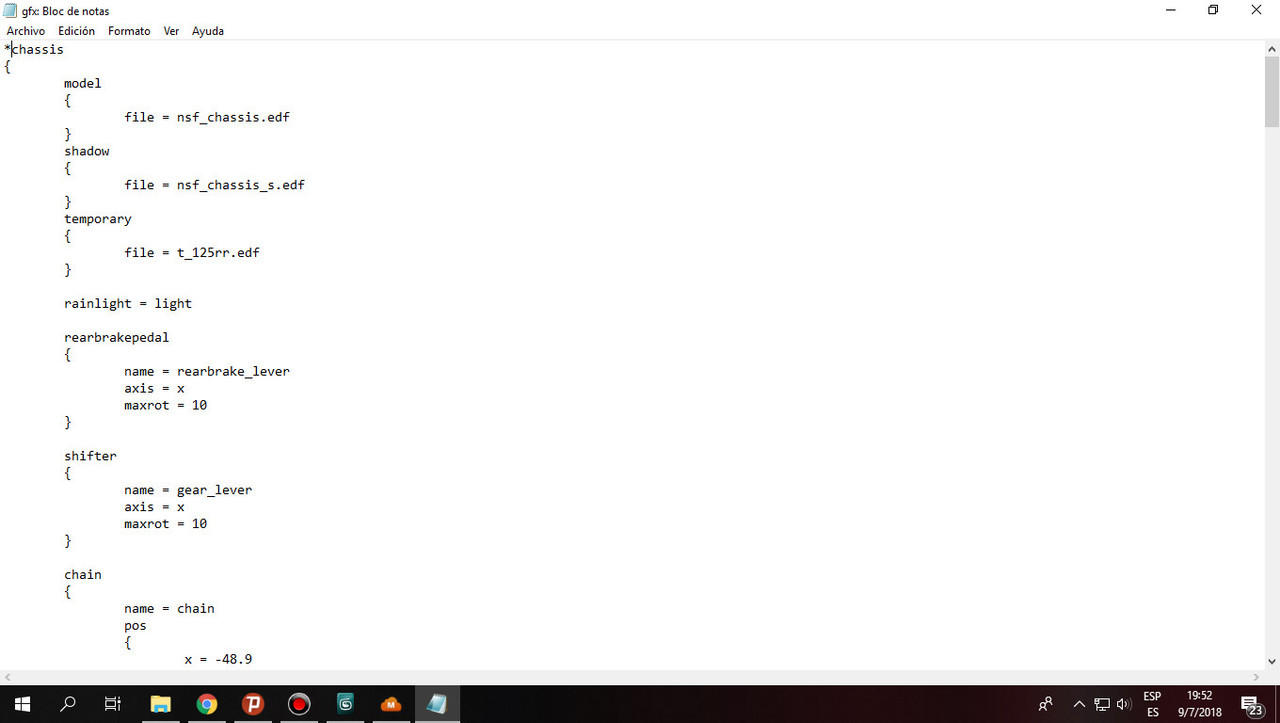Open the teal G6 app in taskbar
Viewport: 1280px width, 723px height.
pyautogui.click(x=345, y=704)
